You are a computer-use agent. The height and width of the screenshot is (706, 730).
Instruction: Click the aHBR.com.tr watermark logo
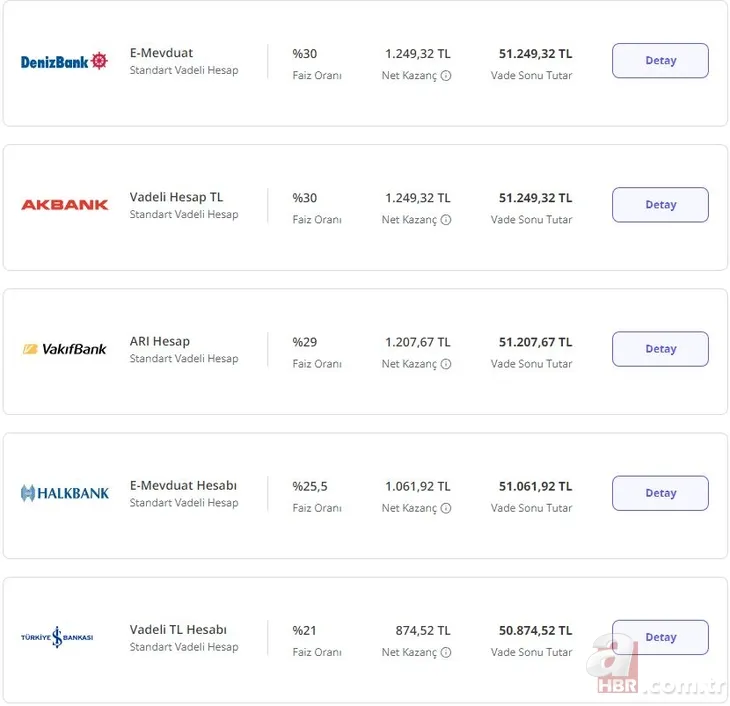click(x=656, y=666)
